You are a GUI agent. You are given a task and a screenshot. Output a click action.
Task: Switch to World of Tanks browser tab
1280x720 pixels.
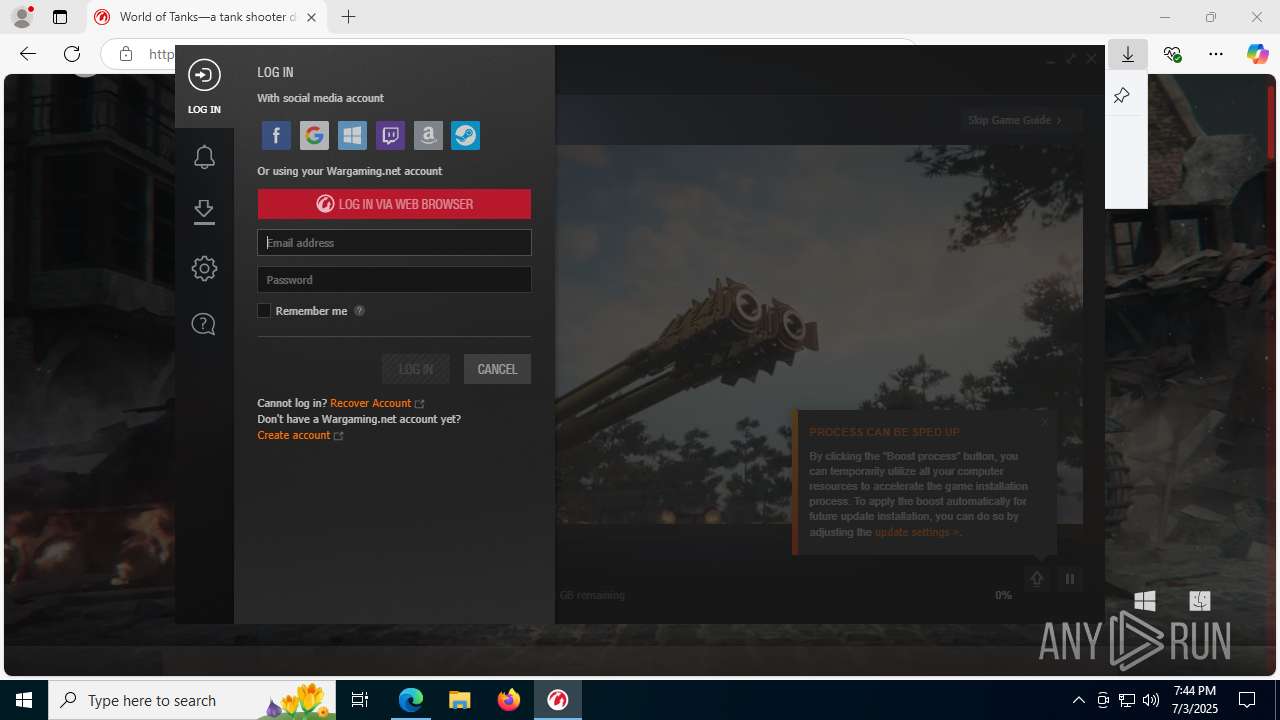(207, 17)
